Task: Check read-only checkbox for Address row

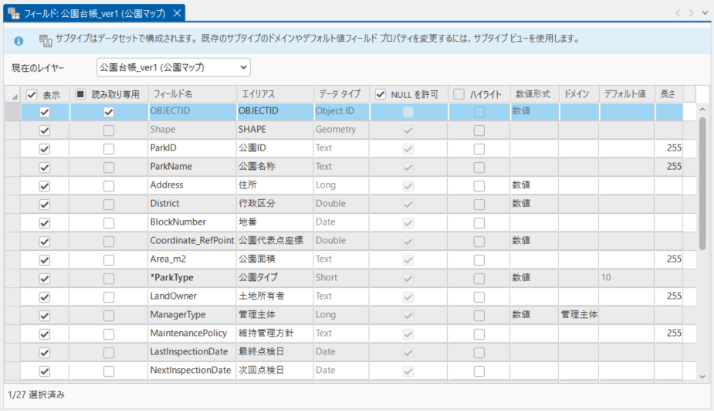Action: (x=108, y=185)
